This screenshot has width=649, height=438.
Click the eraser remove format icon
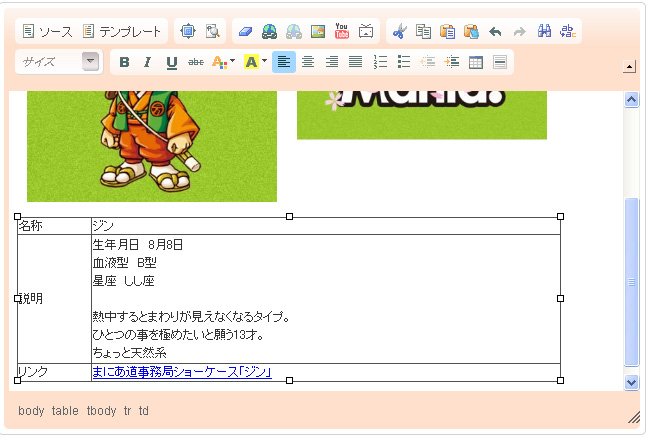click(x=247, y=32)
